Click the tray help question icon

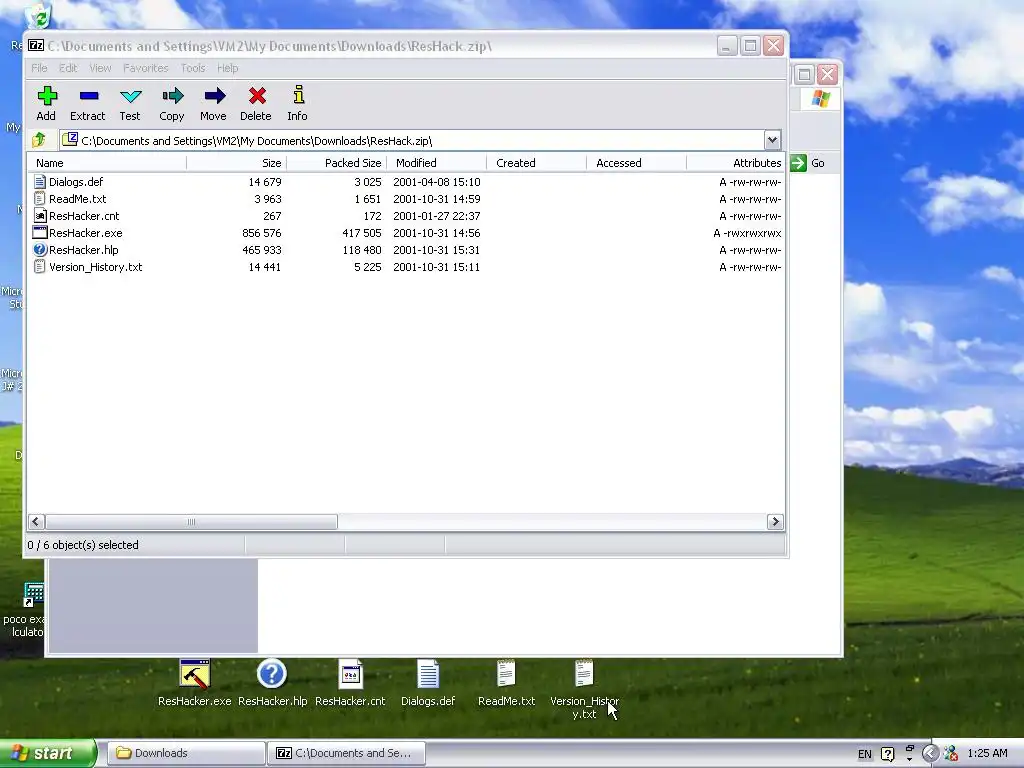888,754
